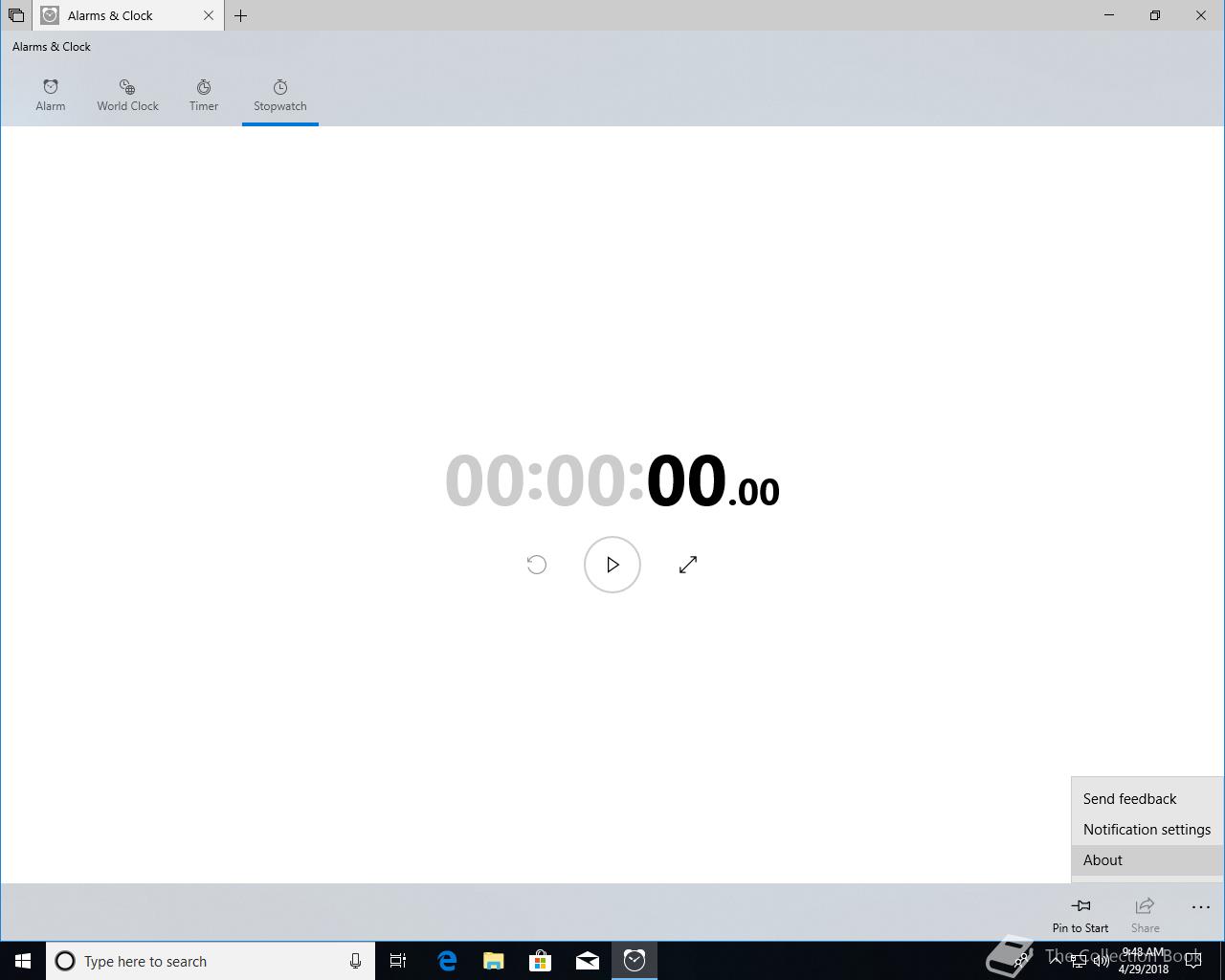Open Mail app from taskbar
This screenshot has height=980, width=1225.
click(x=588, y=961)
